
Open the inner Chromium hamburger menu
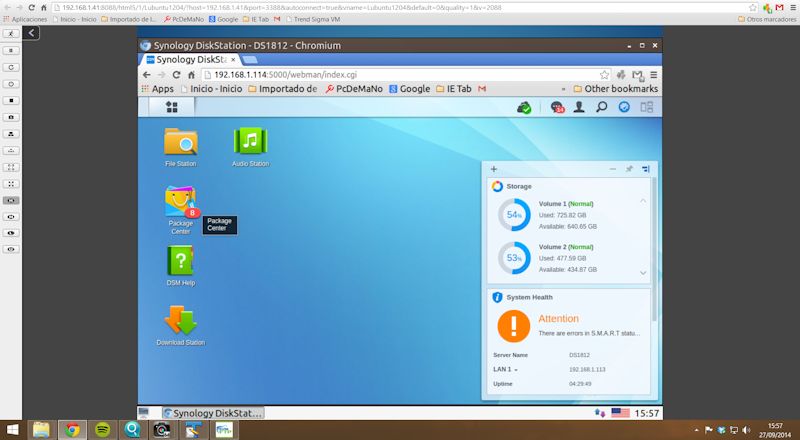[x=654, y=75]
